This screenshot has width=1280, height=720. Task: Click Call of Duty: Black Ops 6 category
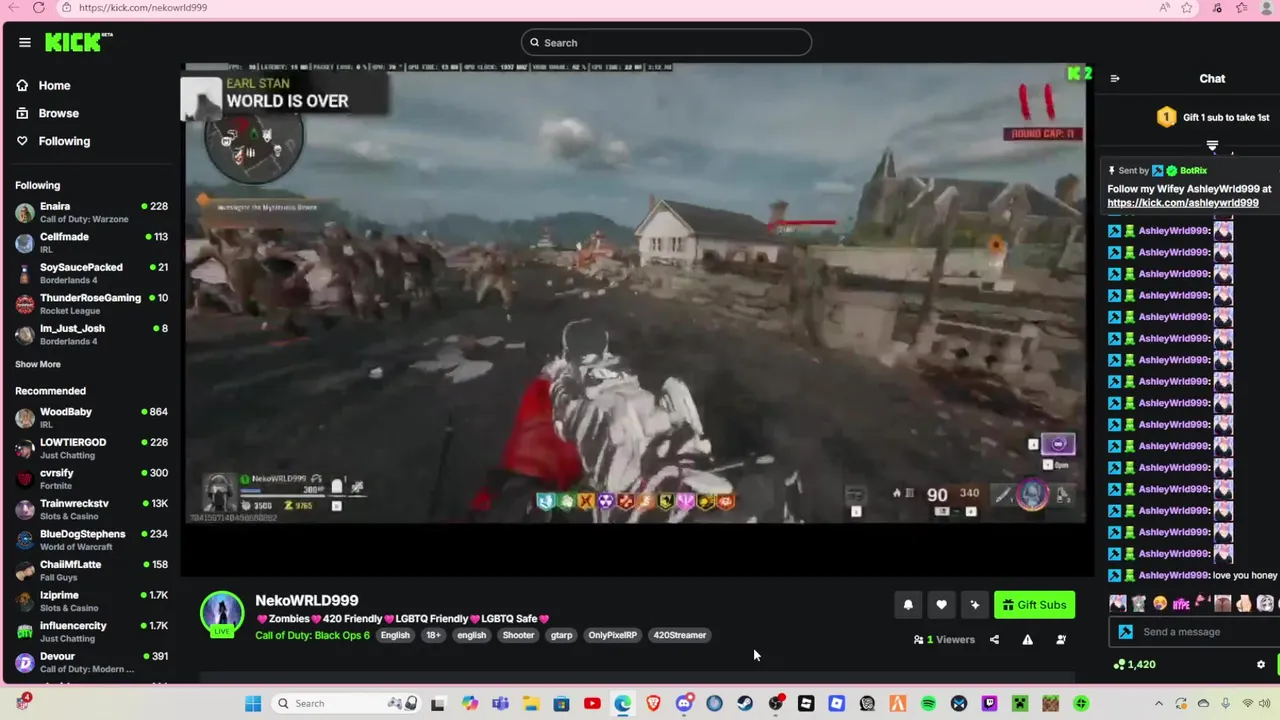coord(312,635)
